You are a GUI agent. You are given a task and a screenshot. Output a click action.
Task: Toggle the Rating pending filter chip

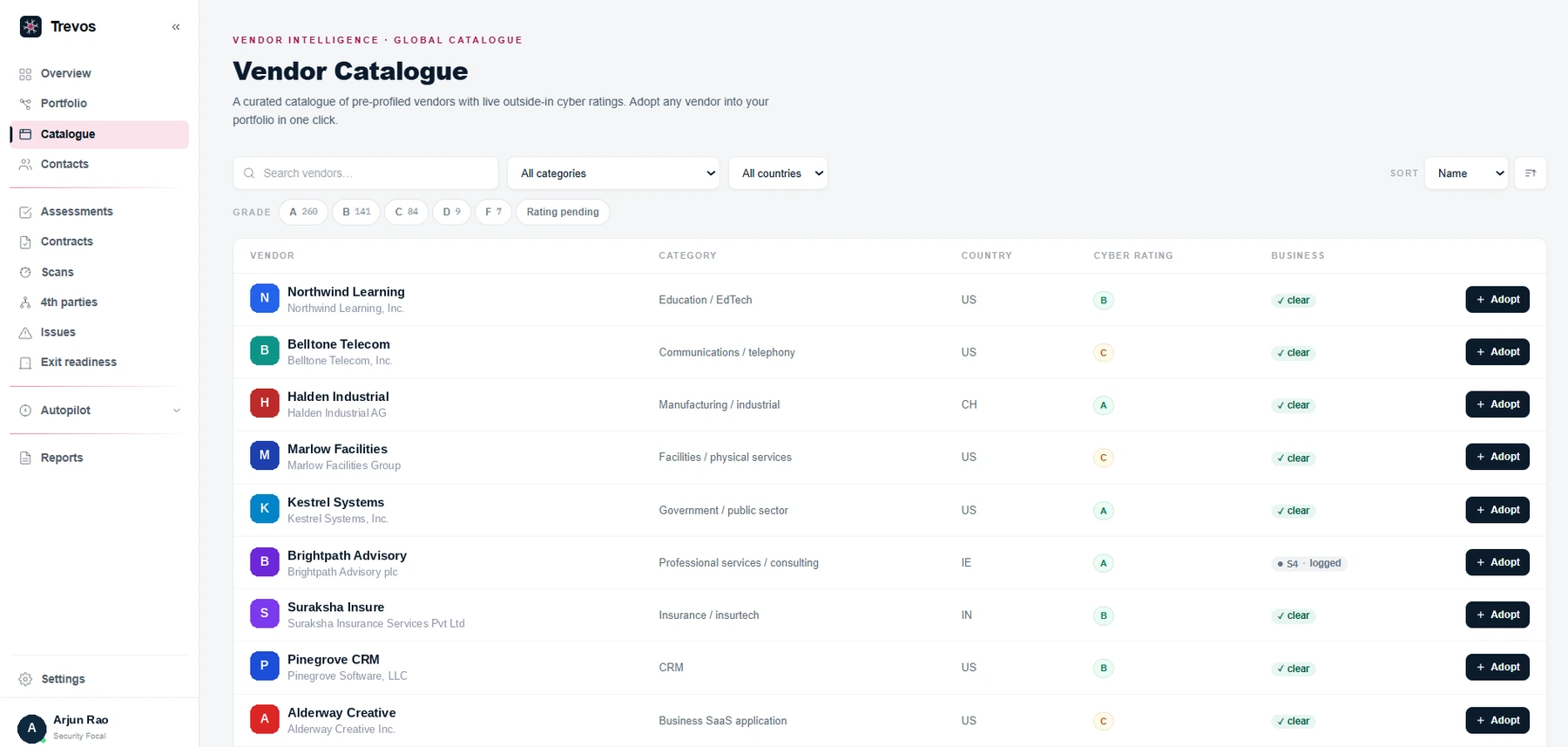coord(563,212)
